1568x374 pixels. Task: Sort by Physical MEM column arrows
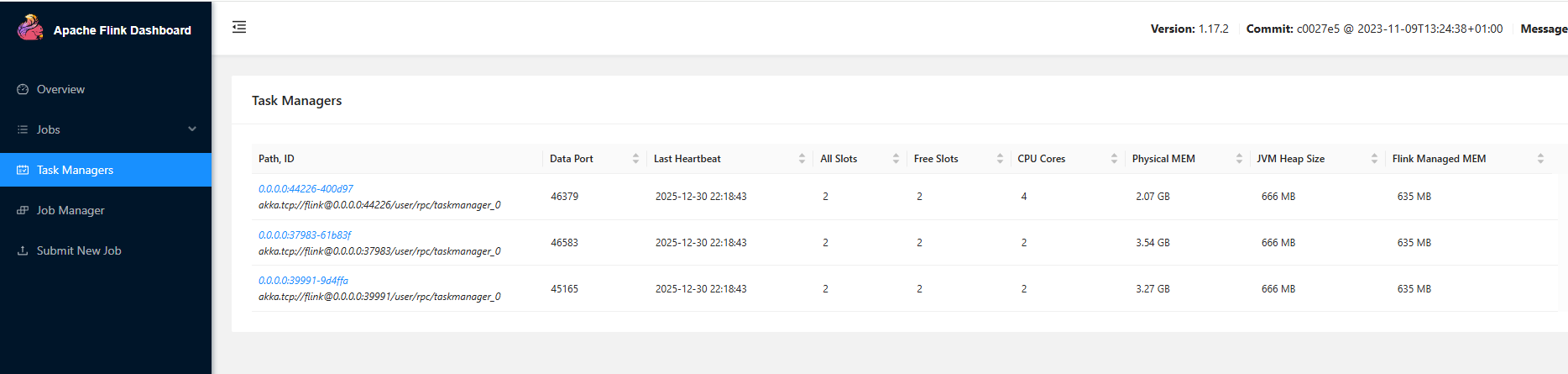point(1239,159)
